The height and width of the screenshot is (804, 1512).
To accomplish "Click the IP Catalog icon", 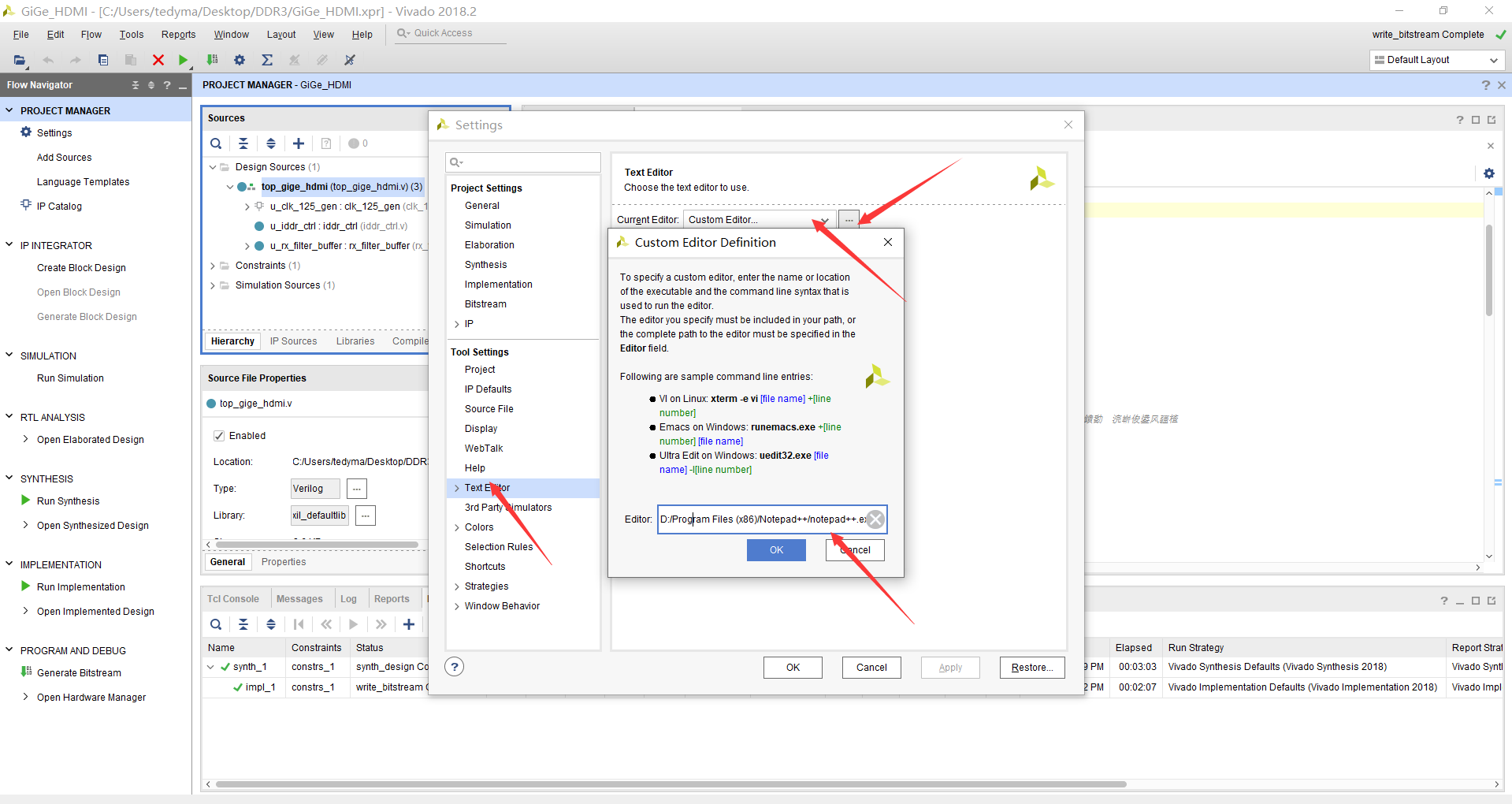I will (x=26, y=205).
